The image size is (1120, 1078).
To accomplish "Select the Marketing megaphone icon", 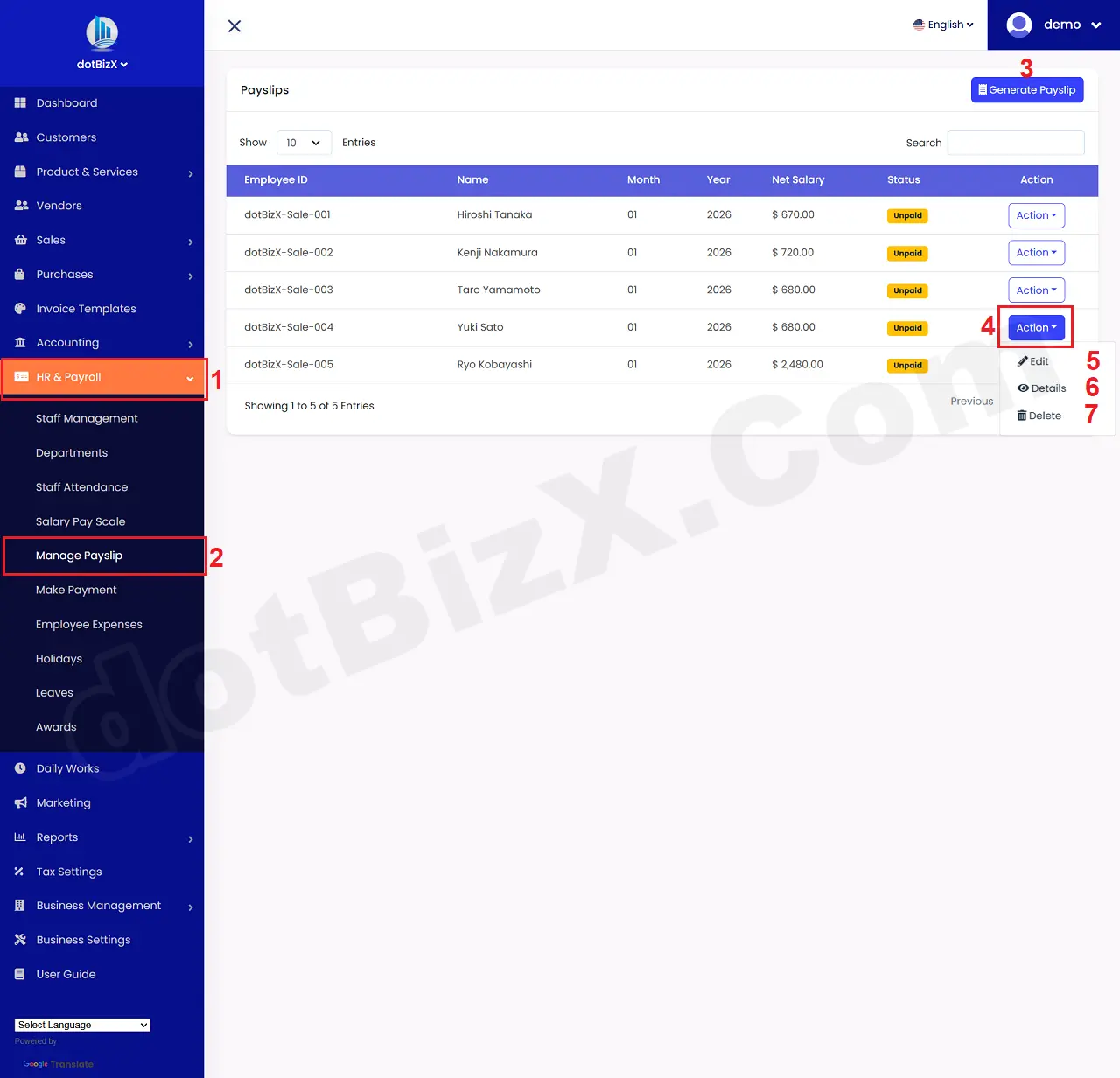I will pyautogui.click(x=20, y=802).
